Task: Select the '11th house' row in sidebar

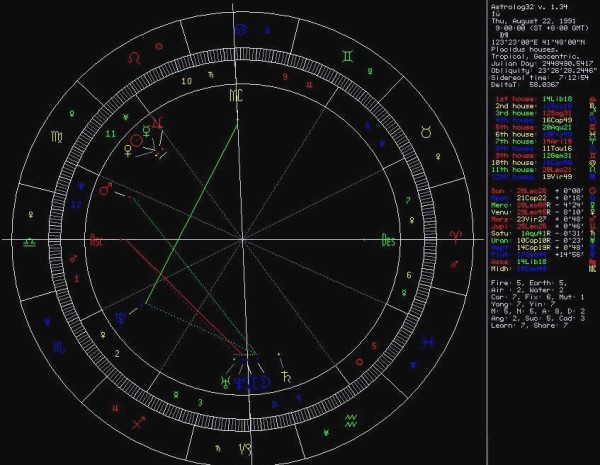Action: tap(532, 170)
